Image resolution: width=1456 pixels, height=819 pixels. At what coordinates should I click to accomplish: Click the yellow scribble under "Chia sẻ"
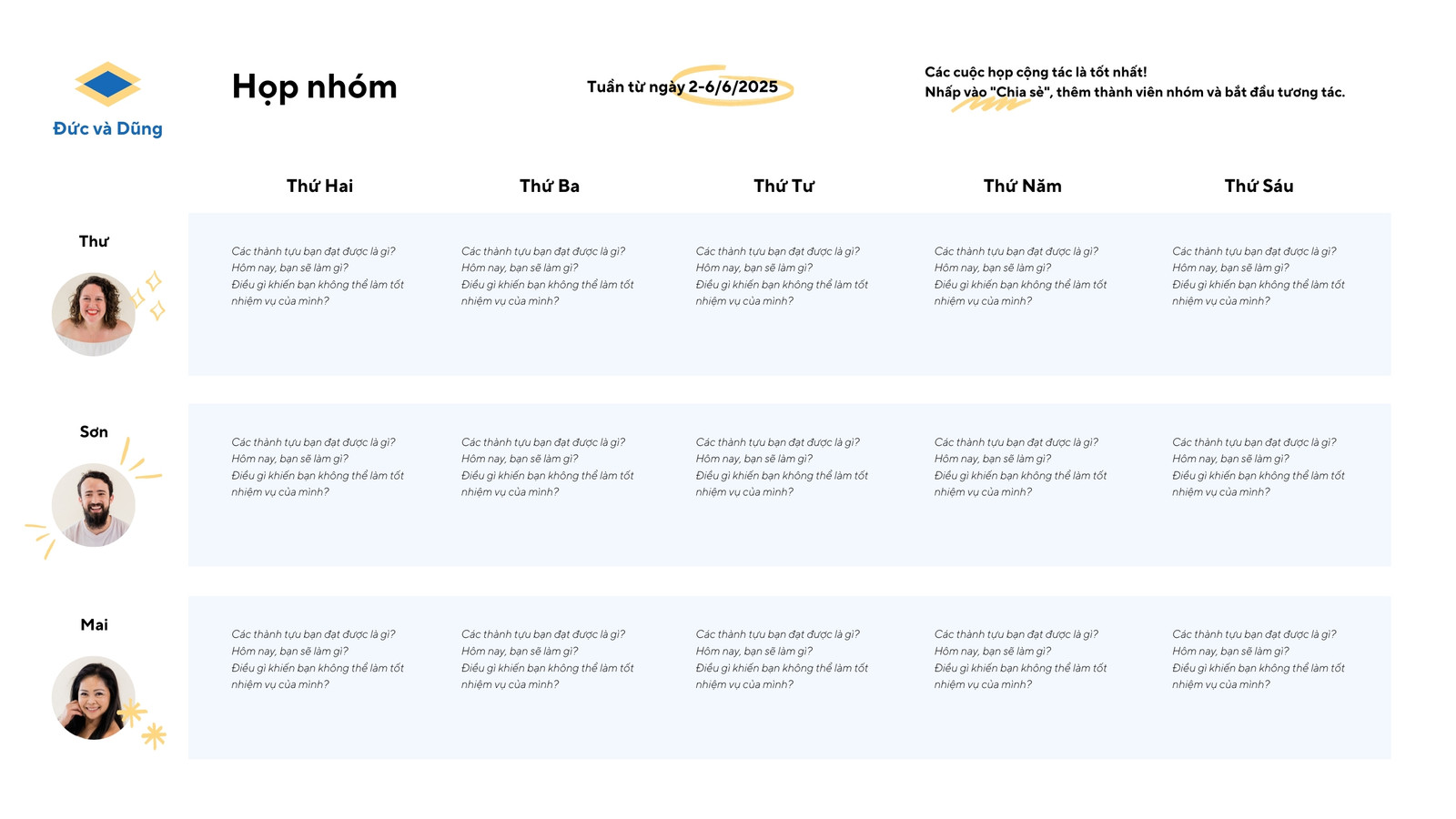[990, 104]
